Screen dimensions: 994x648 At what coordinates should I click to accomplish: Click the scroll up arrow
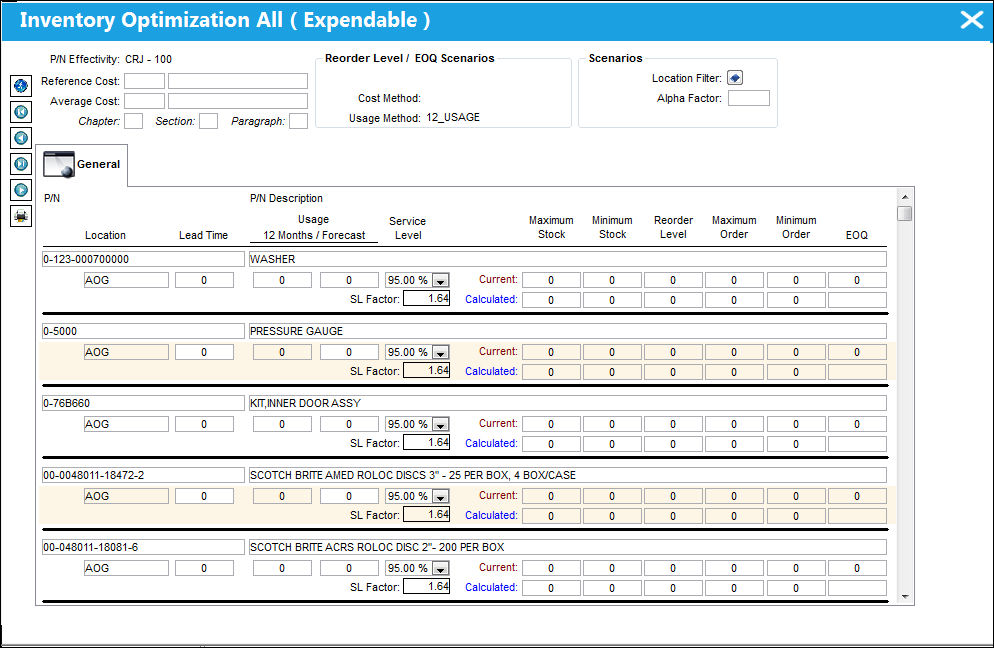(905, 197)
